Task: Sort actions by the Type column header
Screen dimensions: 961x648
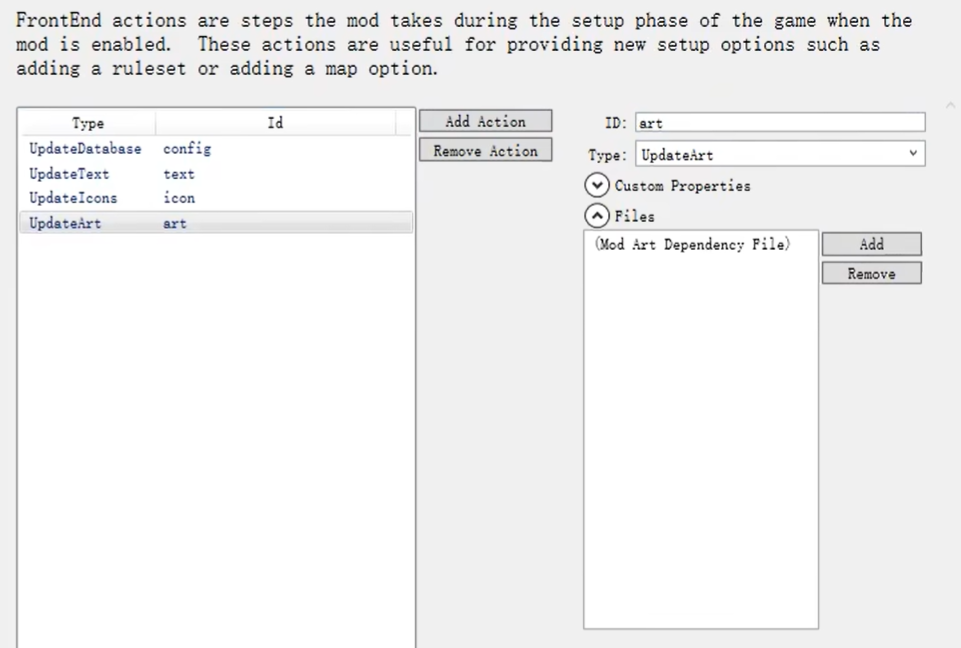Action: click(x=88, y=123)
